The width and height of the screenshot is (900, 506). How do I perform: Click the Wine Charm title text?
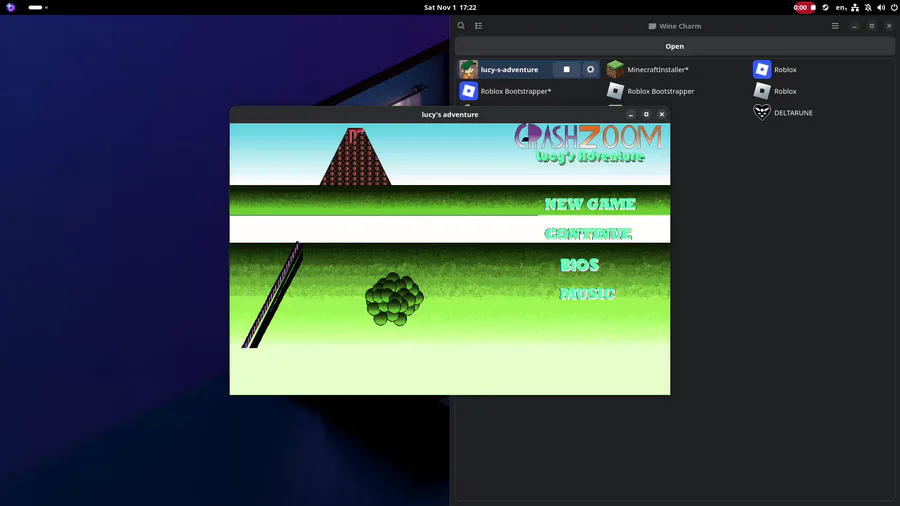(680, 26)
